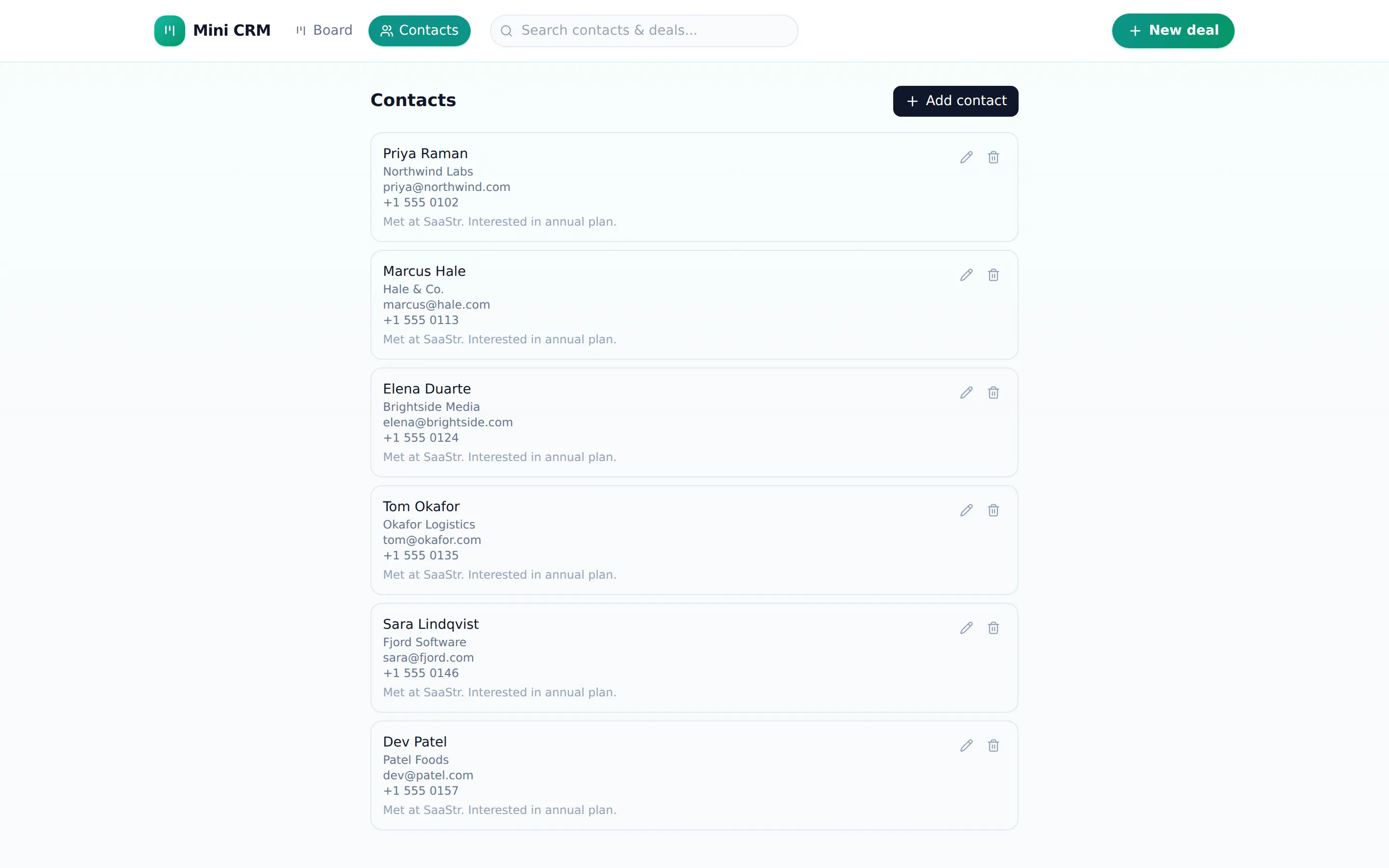Select the dev@patel.com email
This screenshot has width=1389, height=868.
click(428, 775)
